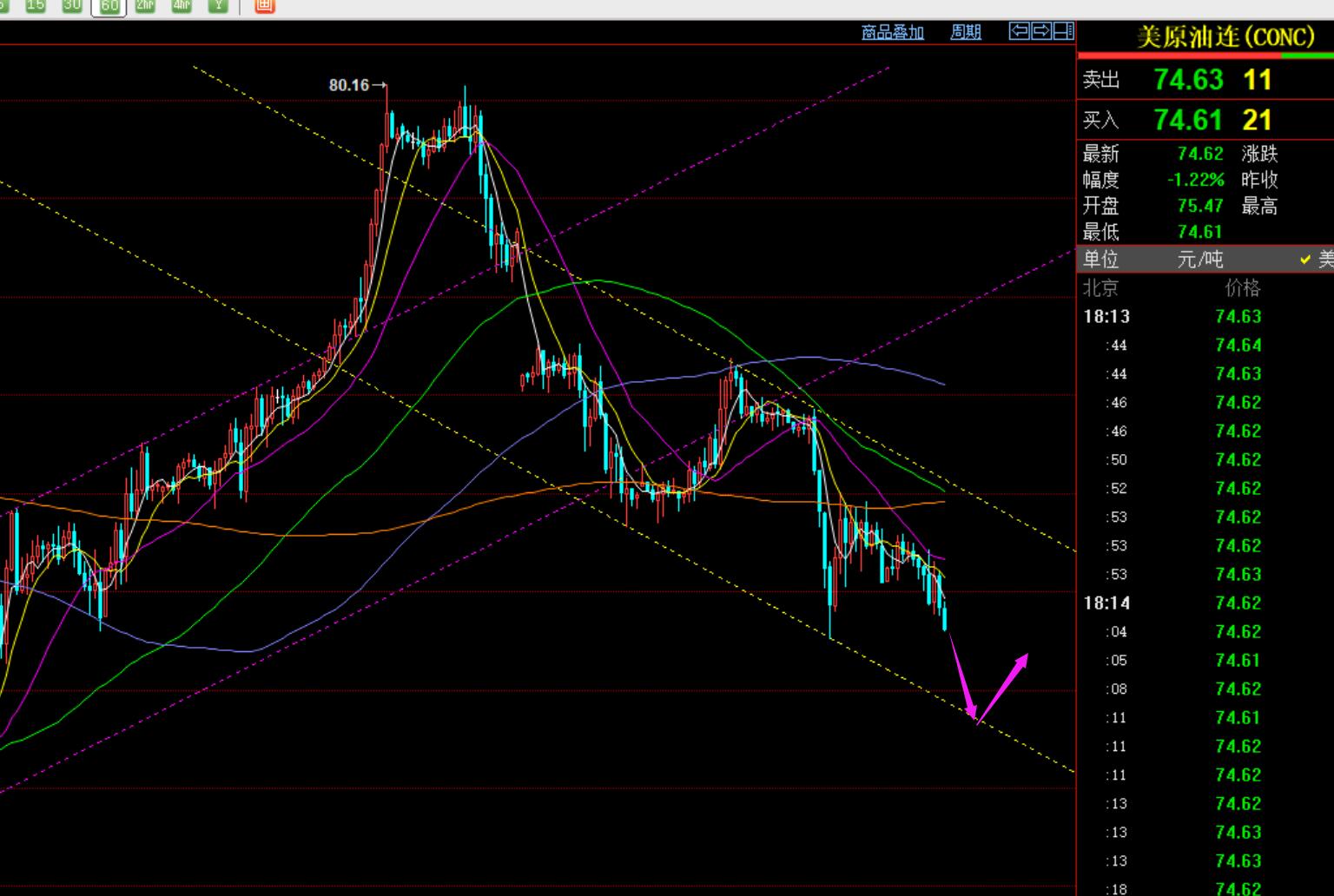Click the :18 tick row

pos(1205,888)
